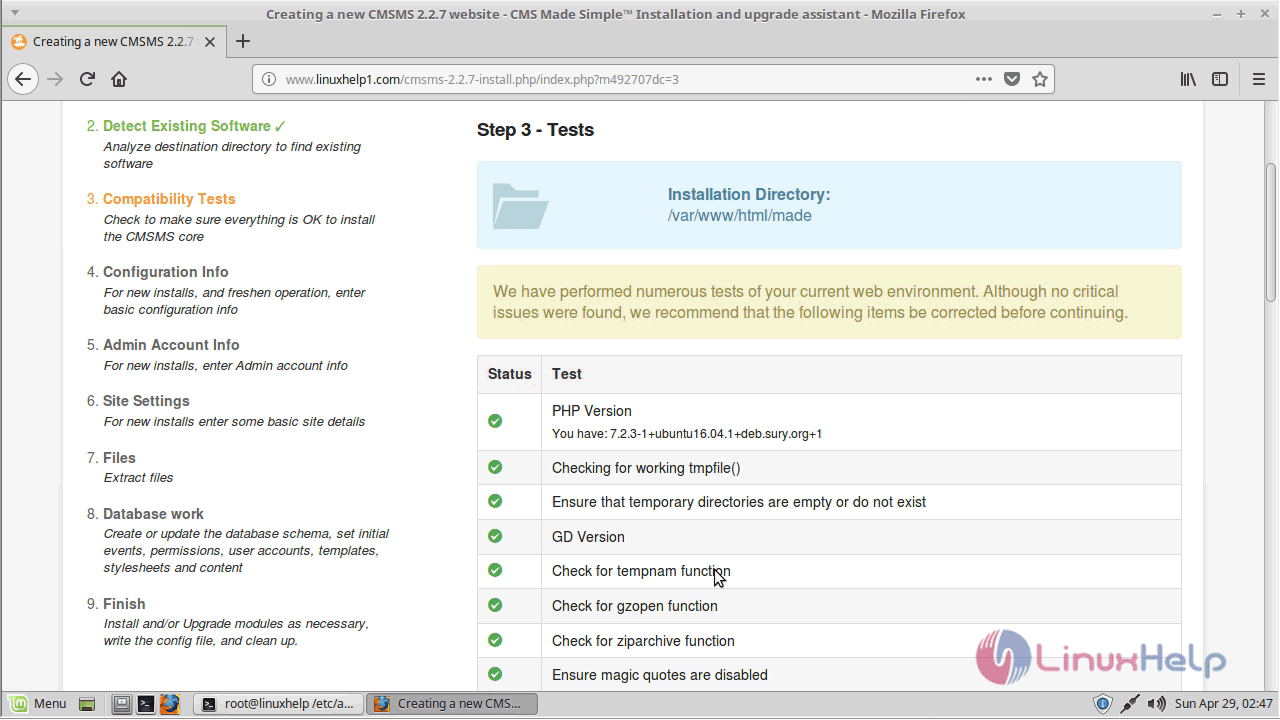The width and height of the screenshot is (1280, 720).
Task: Launch Firefox from the panel launcher
Action: pos(169,704)
